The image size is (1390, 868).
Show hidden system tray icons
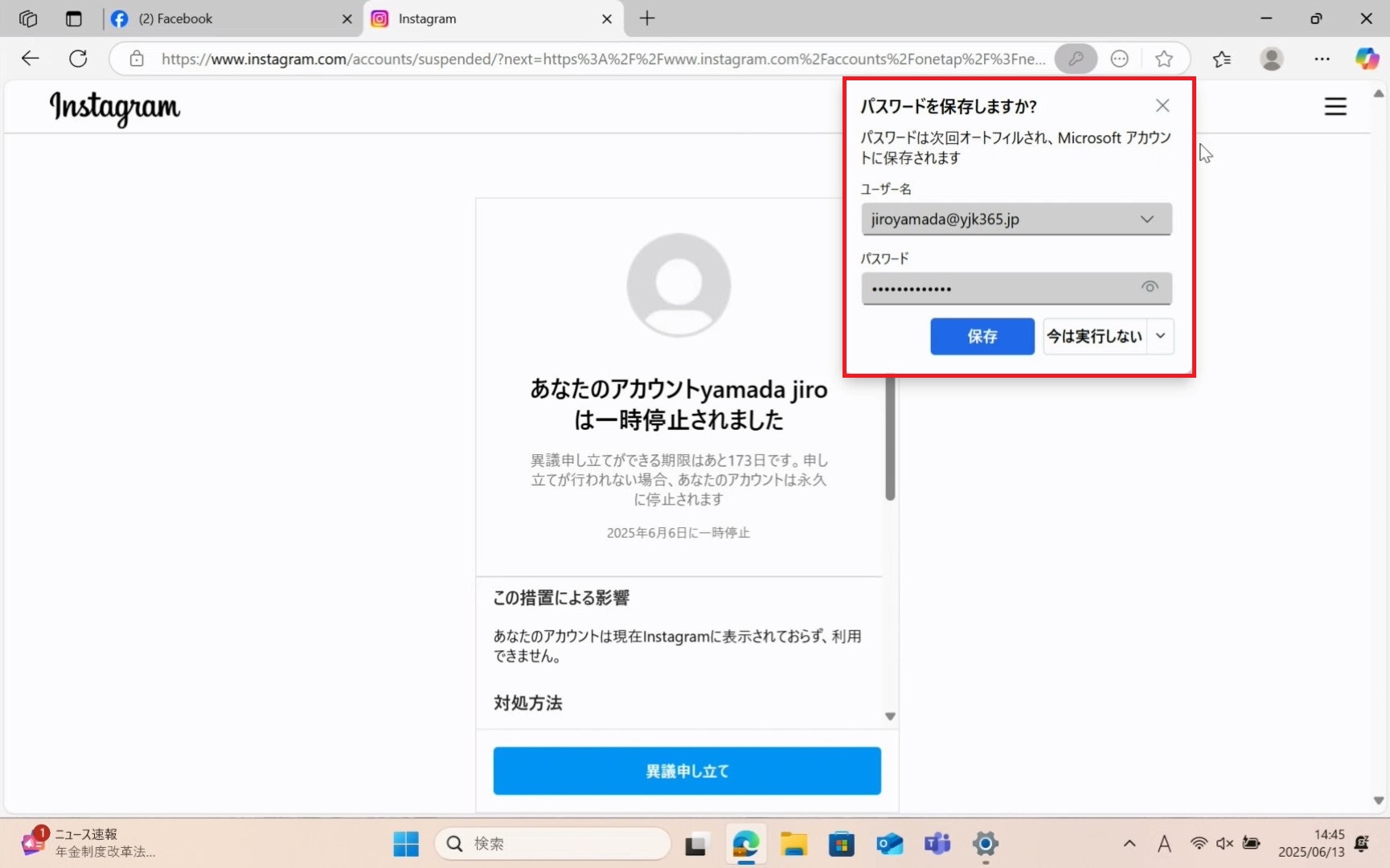1130,843
